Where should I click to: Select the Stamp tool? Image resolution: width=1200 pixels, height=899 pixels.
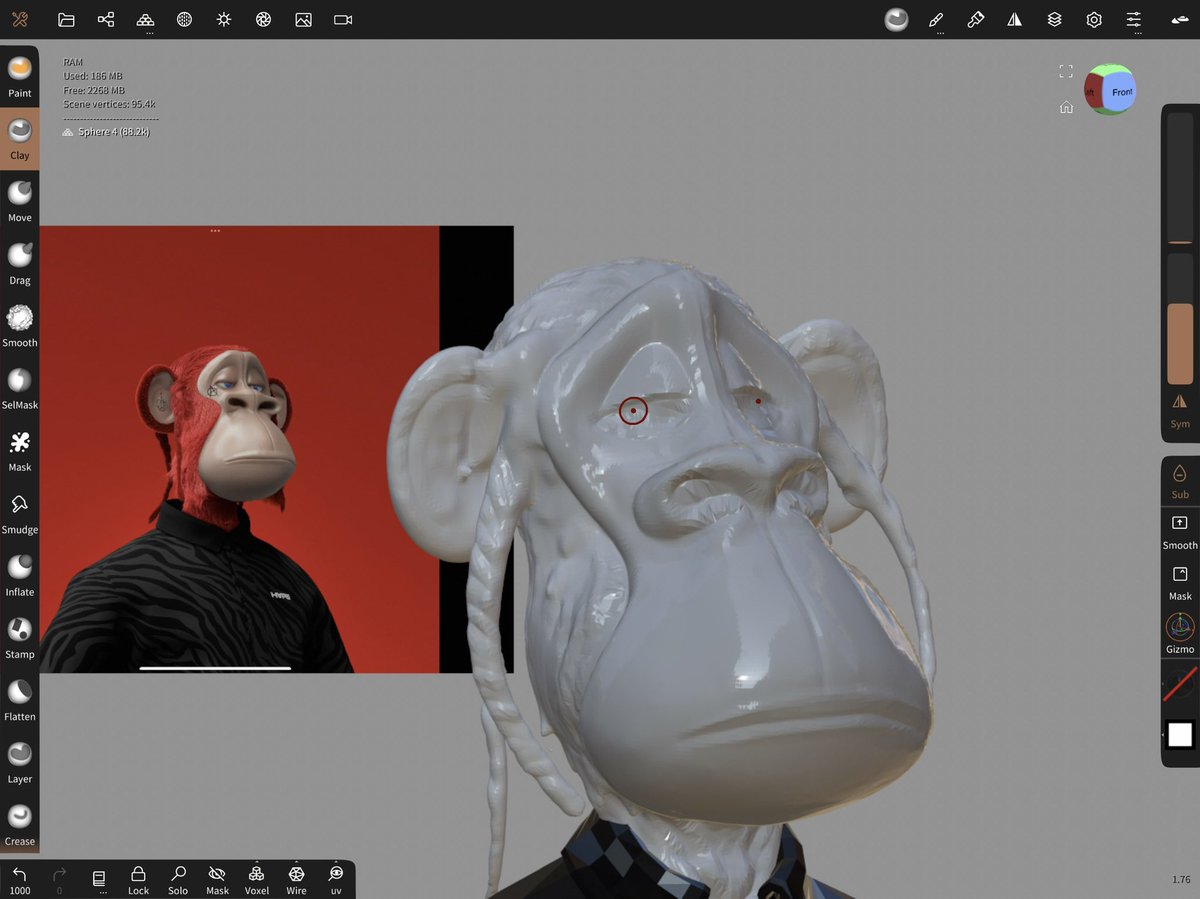[20, 638]
